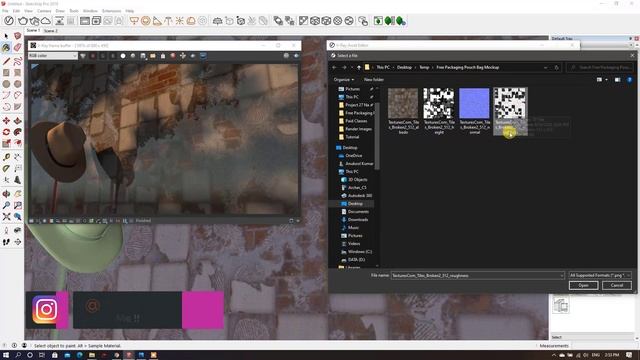Open the Window menu
The image size is (640, 360).
tap(90, 11)
